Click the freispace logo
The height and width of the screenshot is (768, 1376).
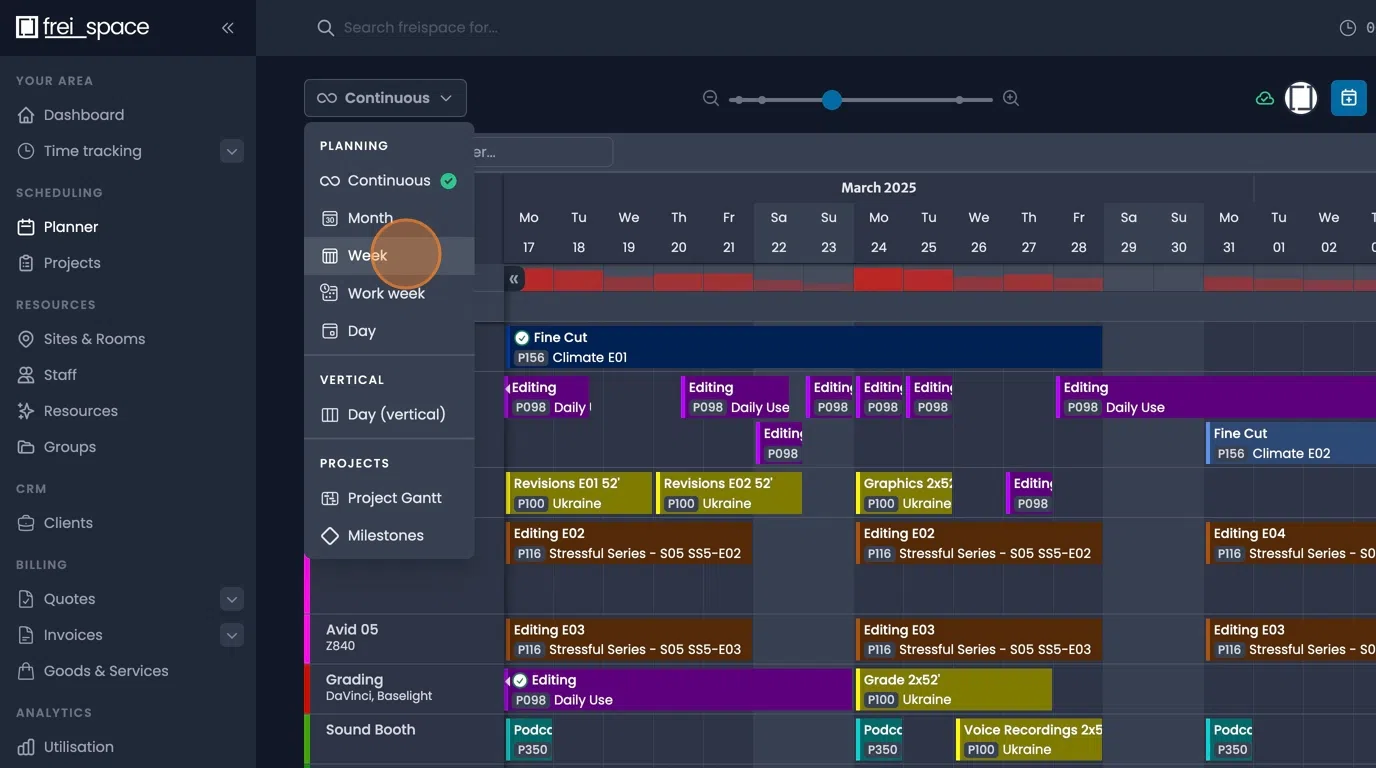84,27
